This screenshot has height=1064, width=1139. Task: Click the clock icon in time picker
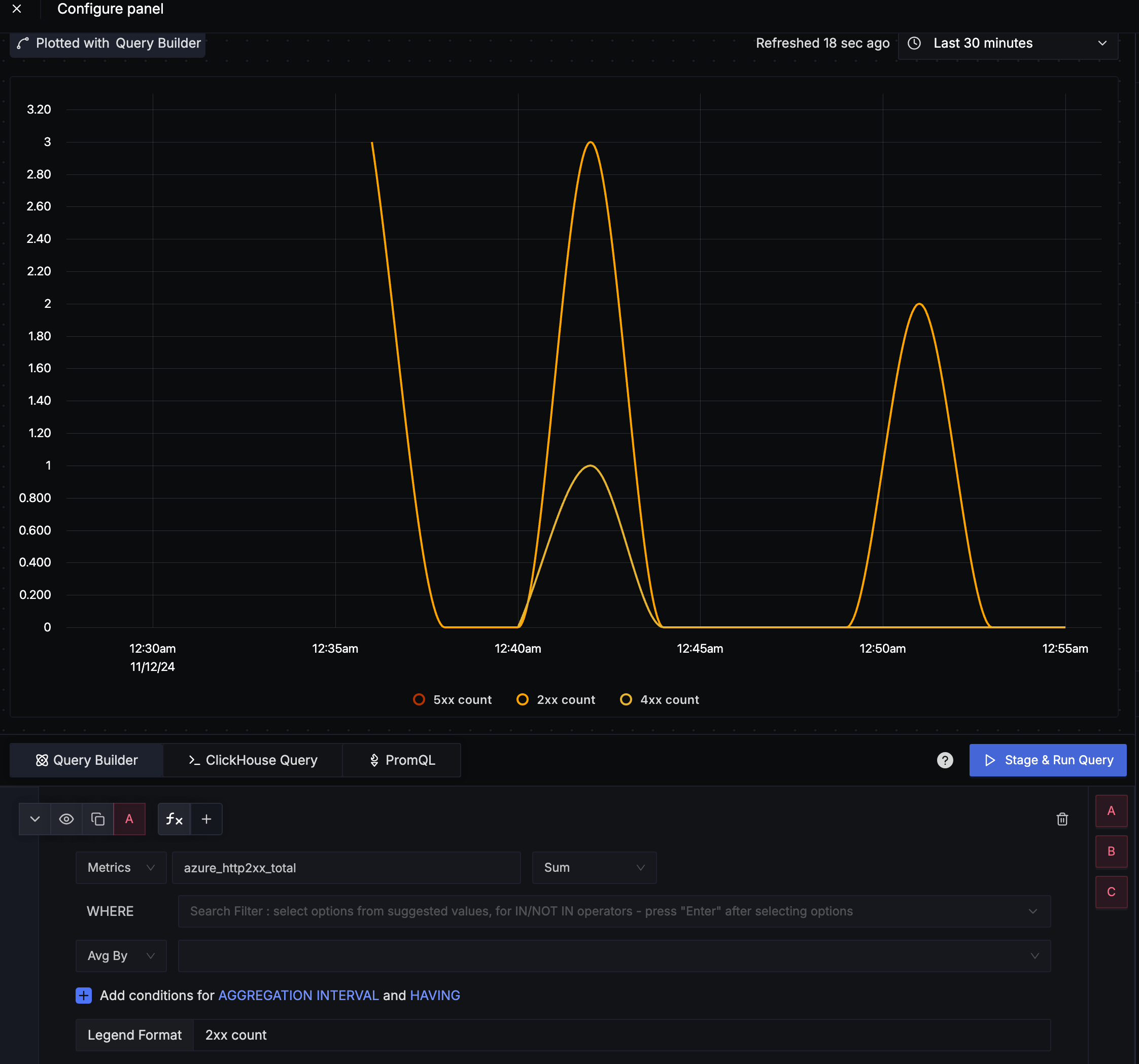coord(914,43)
